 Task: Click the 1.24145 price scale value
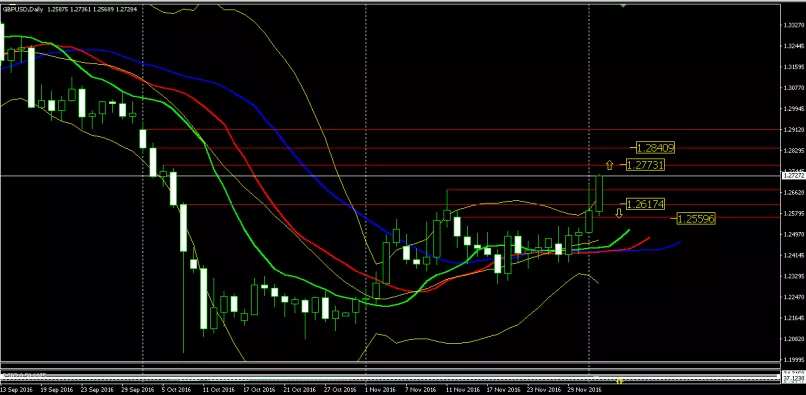(794, 255)
